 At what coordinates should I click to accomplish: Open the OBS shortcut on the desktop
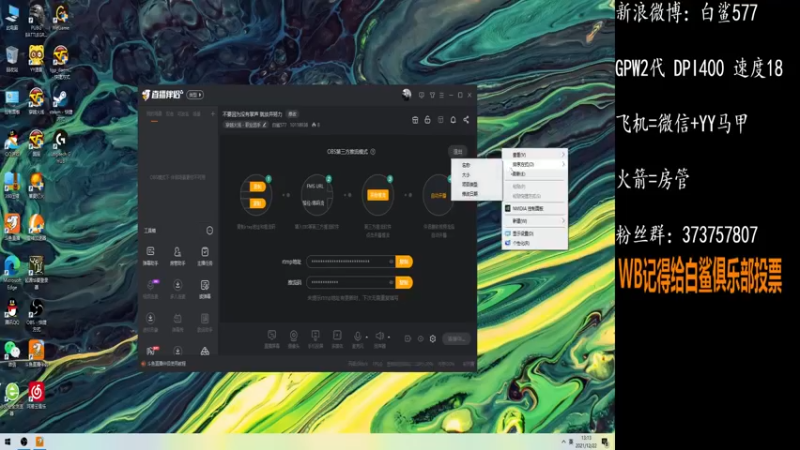coord(36,312)
